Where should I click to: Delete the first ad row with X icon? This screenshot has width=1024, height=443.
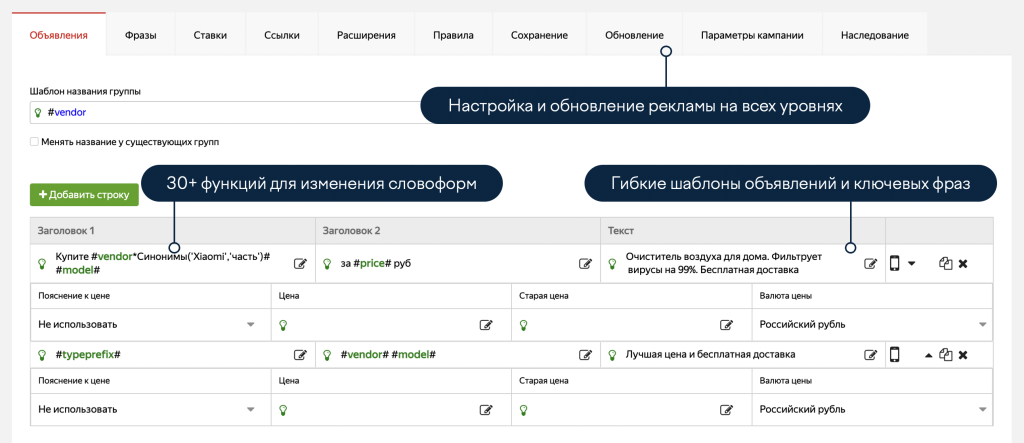[x=963, y=264]
